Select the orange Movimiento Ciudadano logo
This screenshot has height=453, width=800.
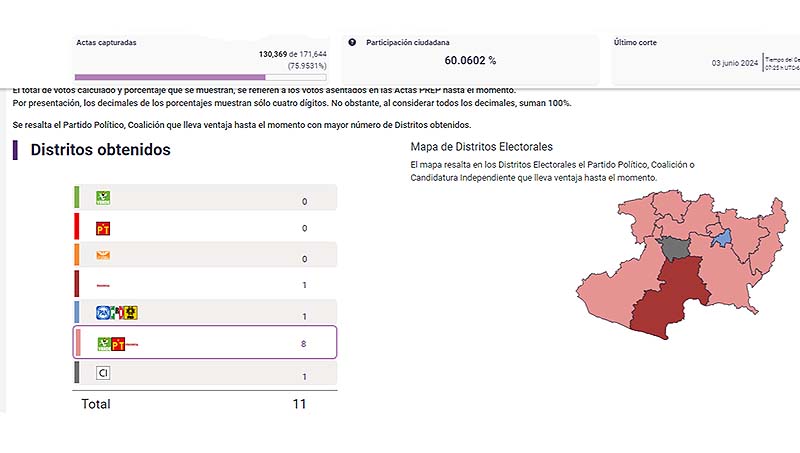(x=102, y=256)
